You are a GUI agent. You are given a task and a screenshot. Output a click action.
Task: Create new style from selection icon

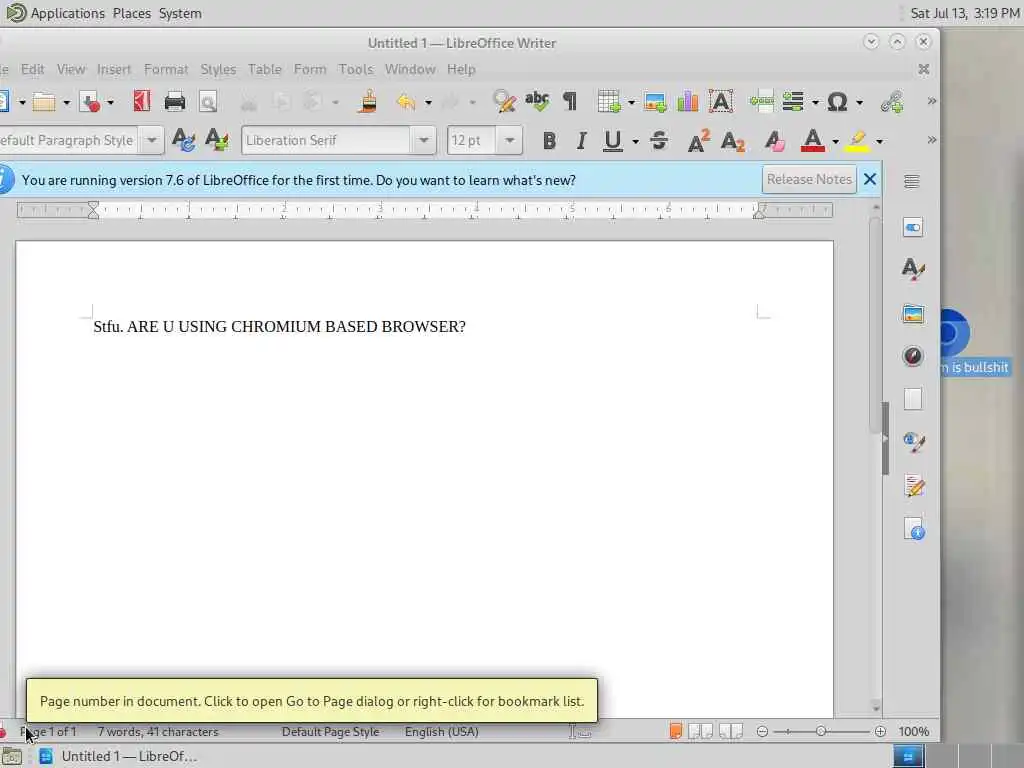click(216, 140)
